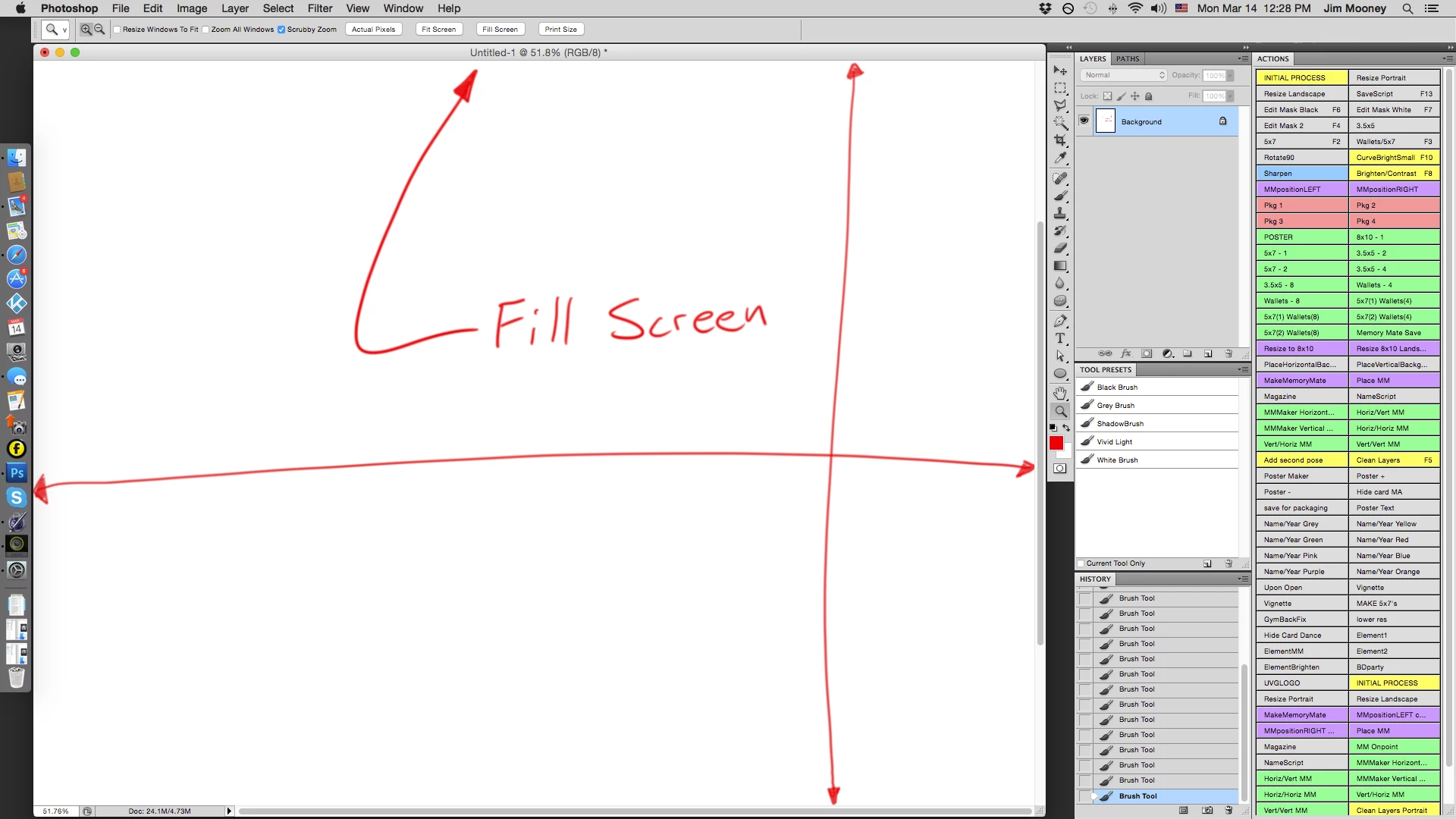Select the Type tool
Viewport: 1456px width, 819px height.
pyautogui.click(x=1060, y=338)
